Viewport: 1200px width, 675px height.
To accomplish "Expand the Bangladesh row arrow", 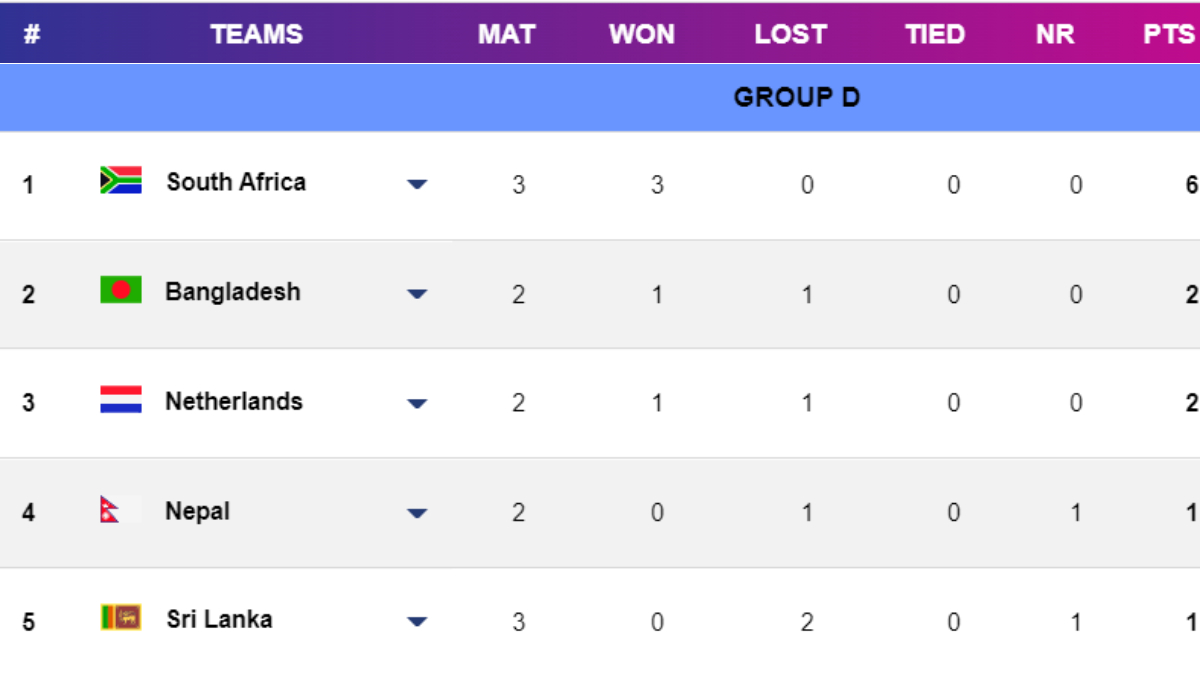I will pos(417,295).
